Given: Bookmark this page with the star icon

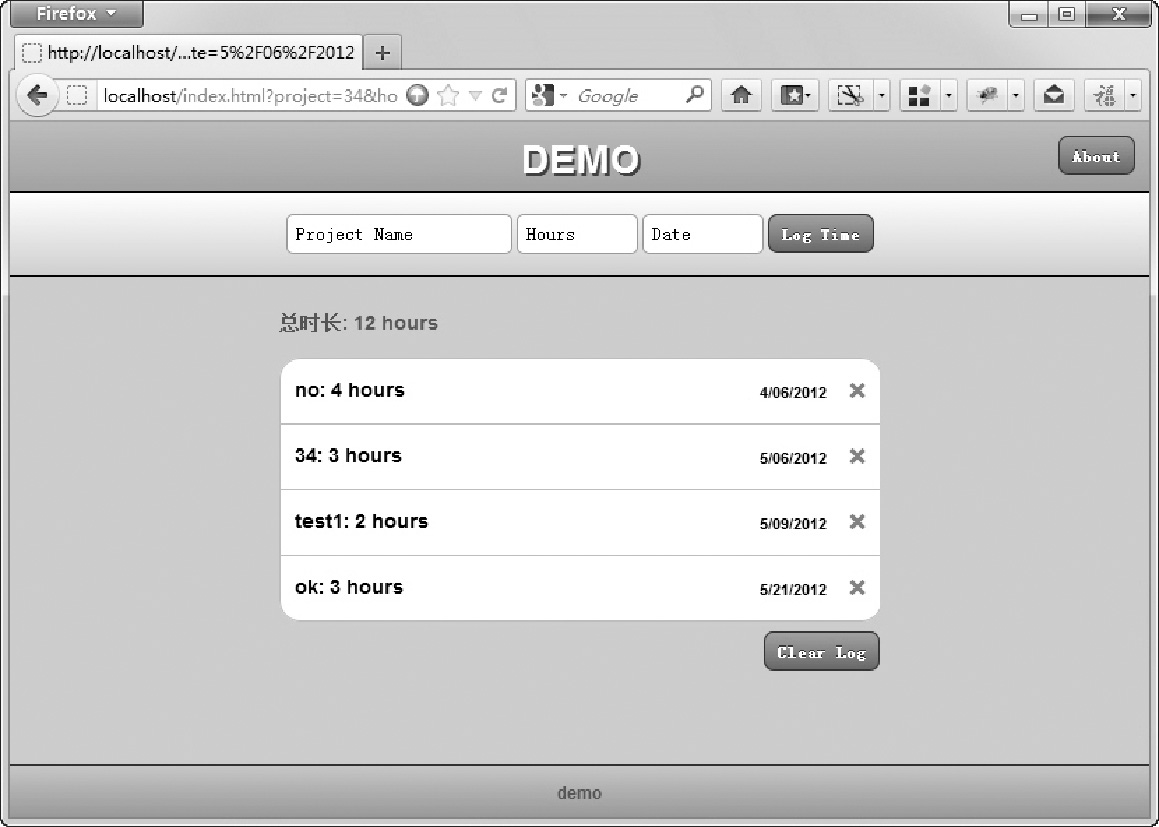Looking at the screenshot, I should (448, 95).
